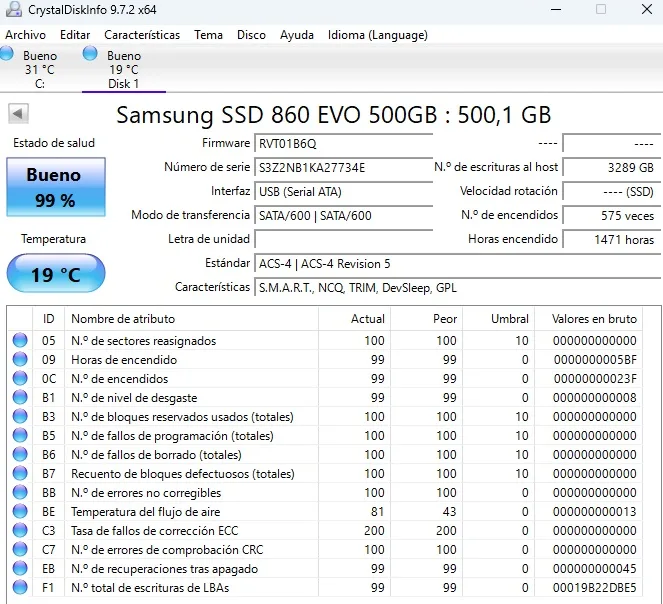663x604 pixels.
Task: Click status orb of attribute BB row
Action: [x=20, y=492]
